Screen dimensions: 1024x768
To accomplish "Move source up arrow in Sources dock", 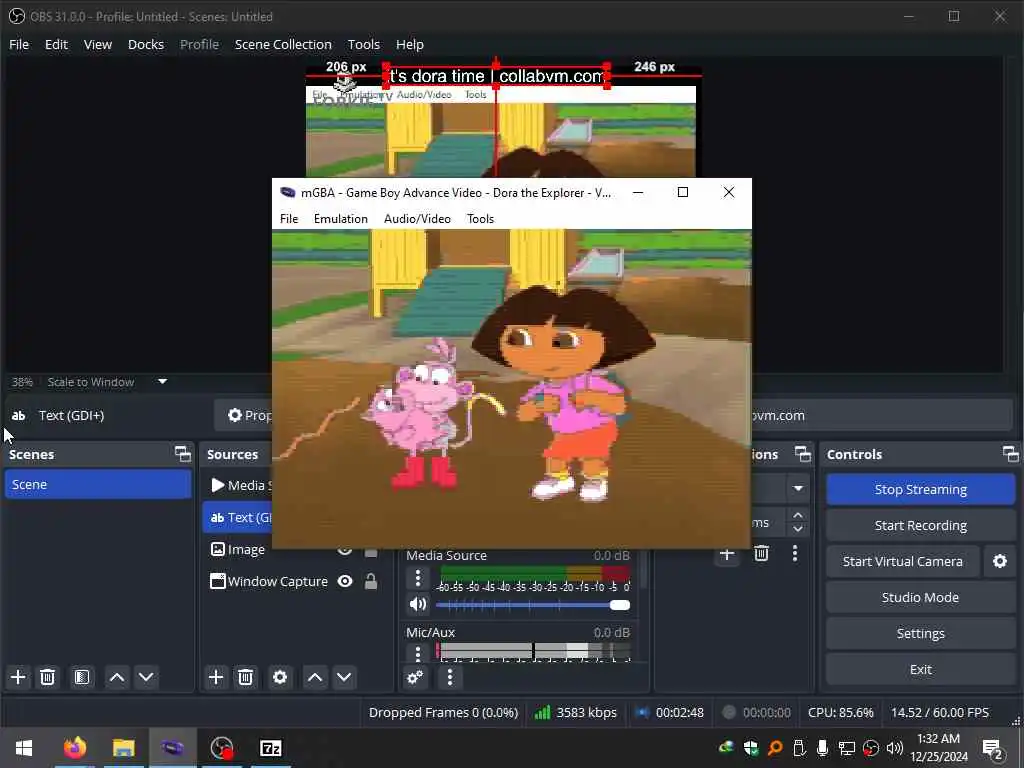I will [315, 677].
